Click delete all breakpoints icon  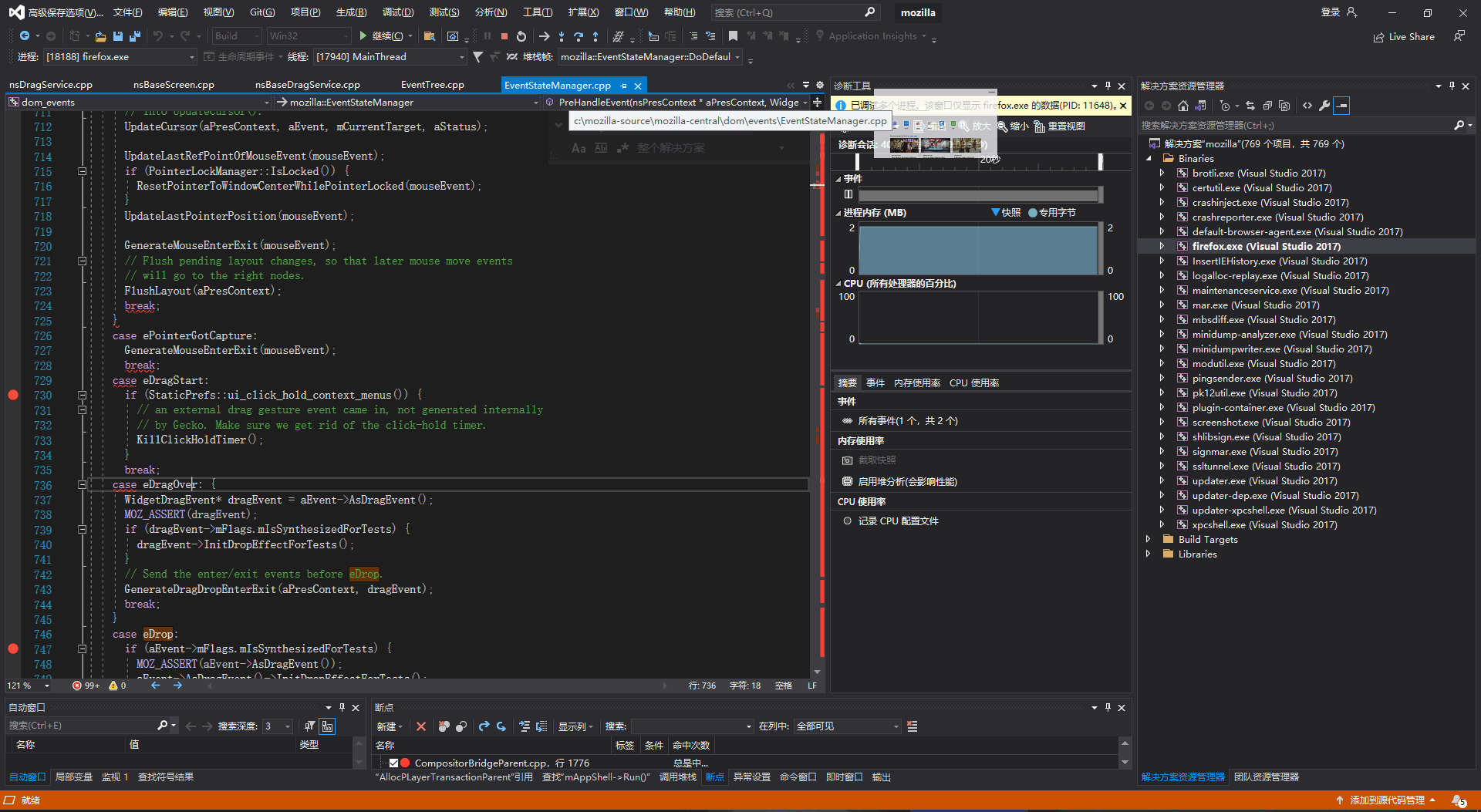pyautogui.click(x=444, y=726)
